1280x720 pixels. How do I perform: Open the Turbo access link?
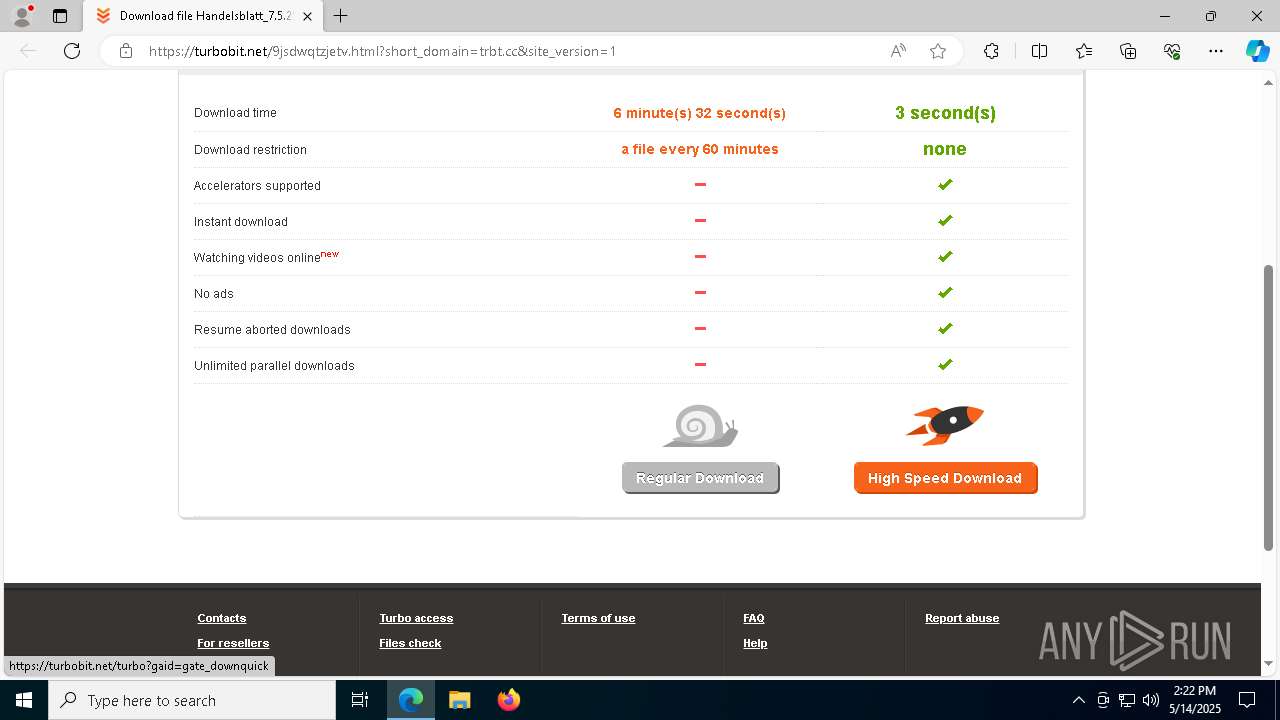click(x=416, y=618)
